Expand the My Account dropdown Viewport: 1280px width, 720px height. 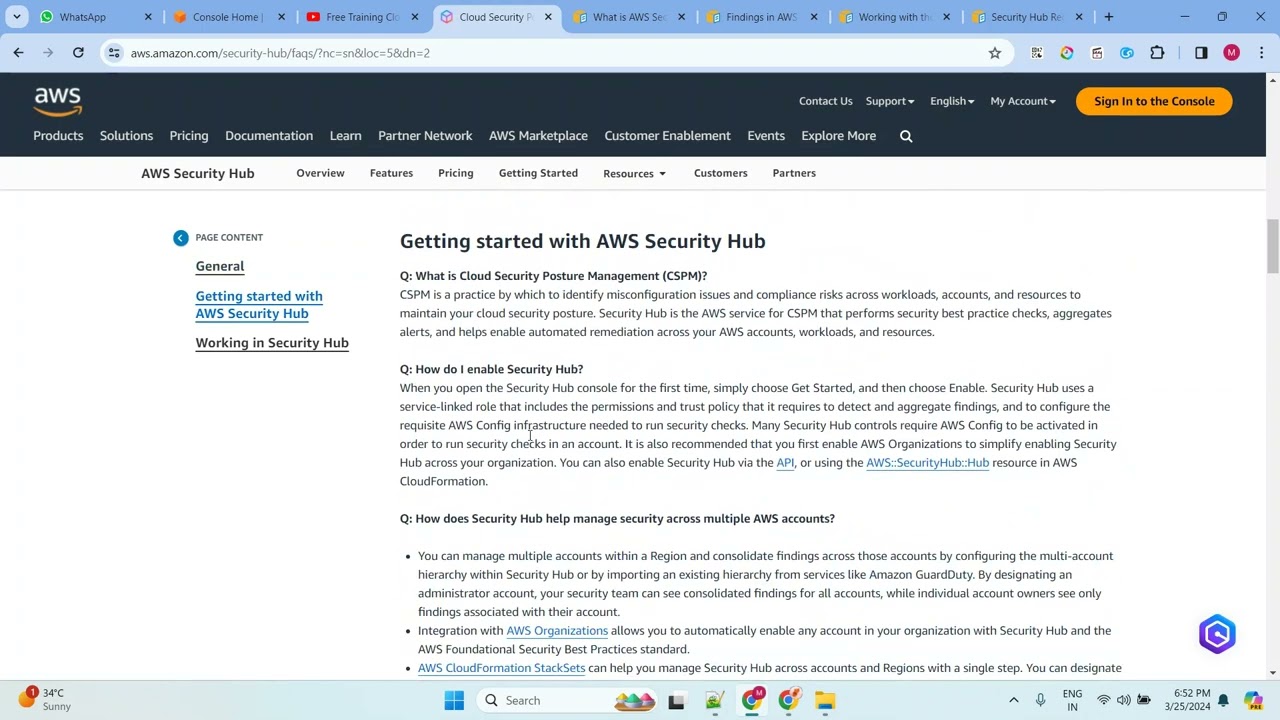point(1023,101)
